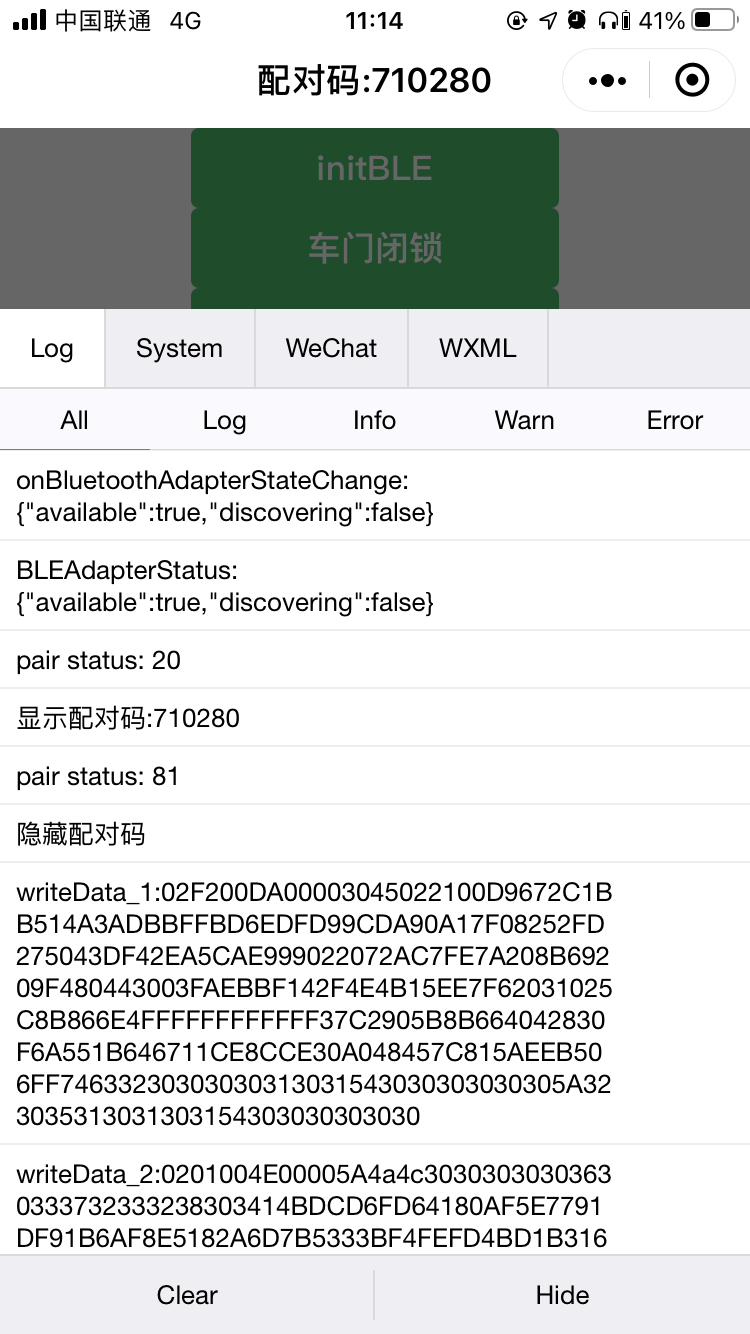
Task: Switch to the WeChat tab
Action: tap(331, 348)
